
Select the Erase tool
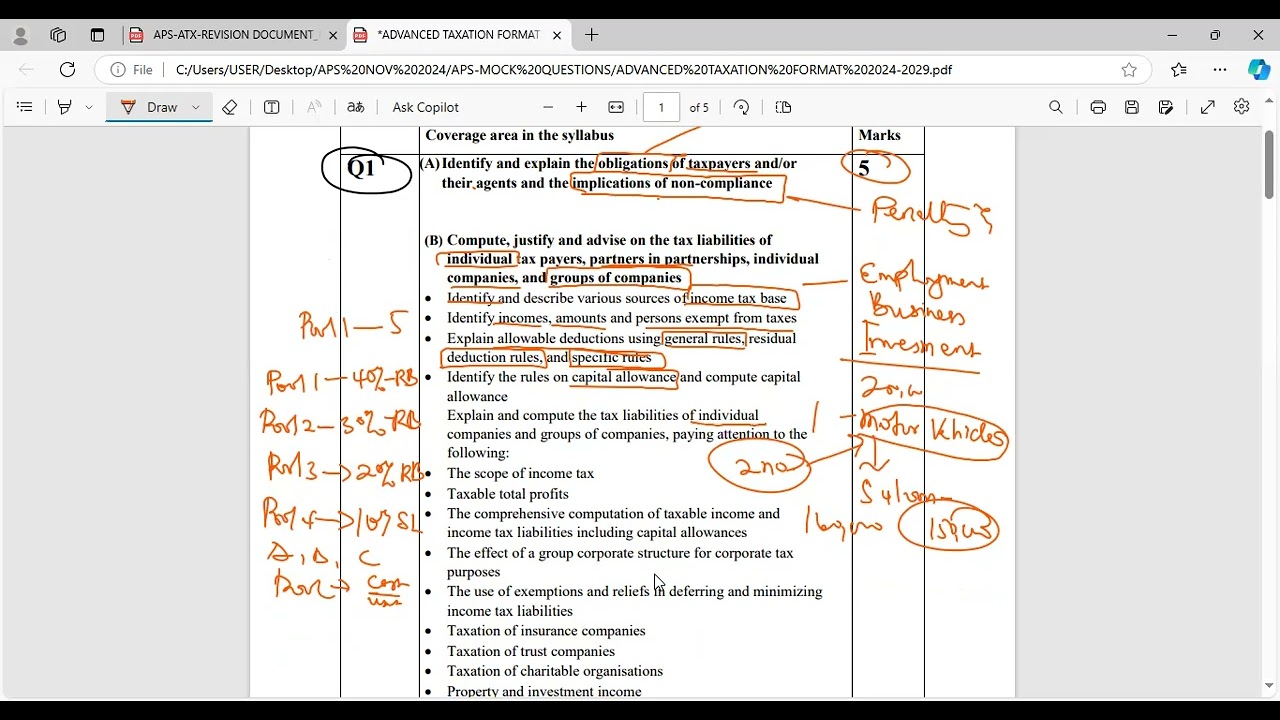pos(229,107)
